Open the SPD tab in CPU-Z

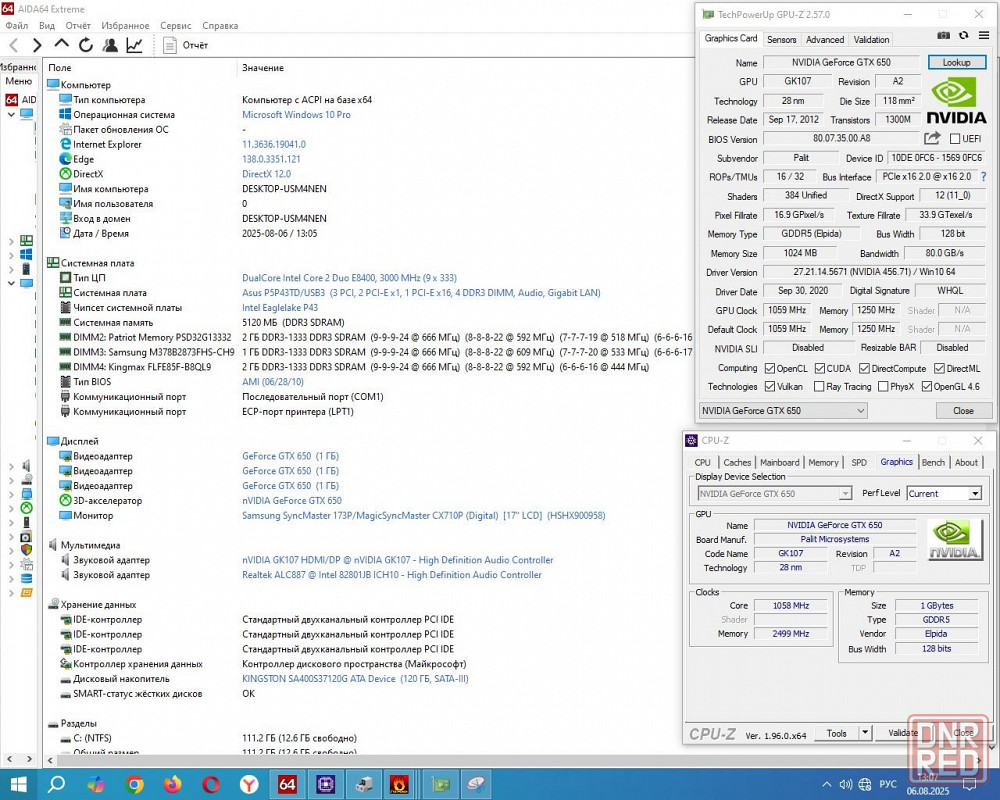[x=859, y=463]
